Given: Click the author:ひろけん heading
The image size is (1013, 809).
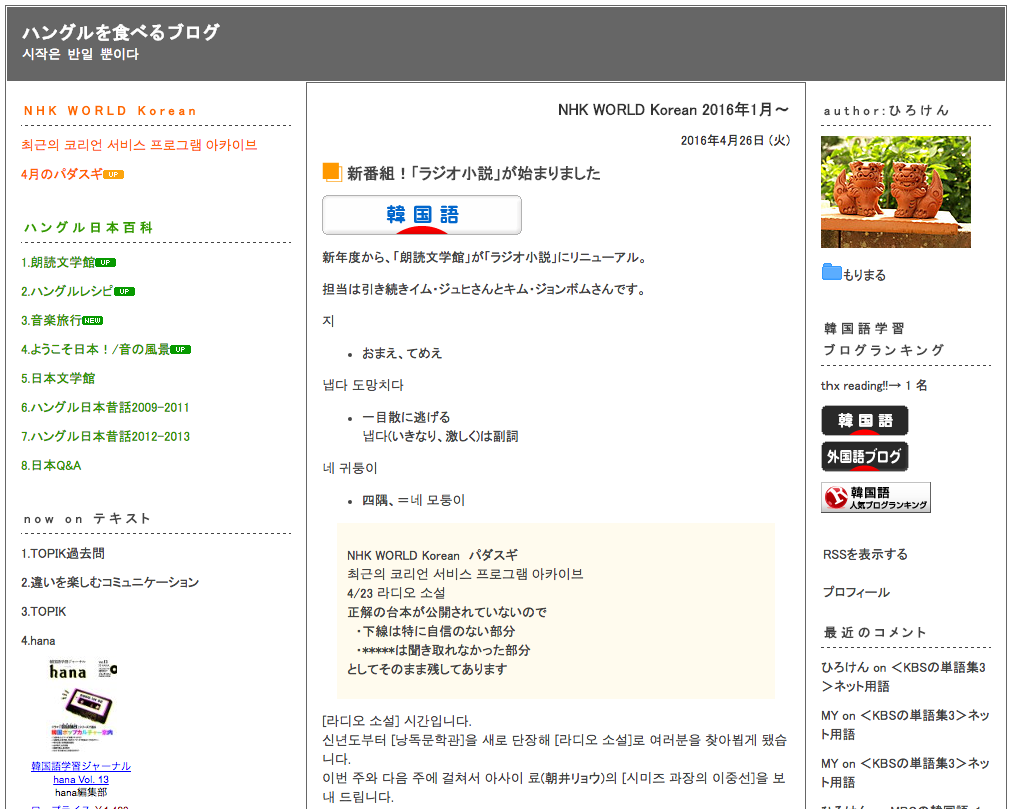Looking at the screenshot, I should 886,110.
